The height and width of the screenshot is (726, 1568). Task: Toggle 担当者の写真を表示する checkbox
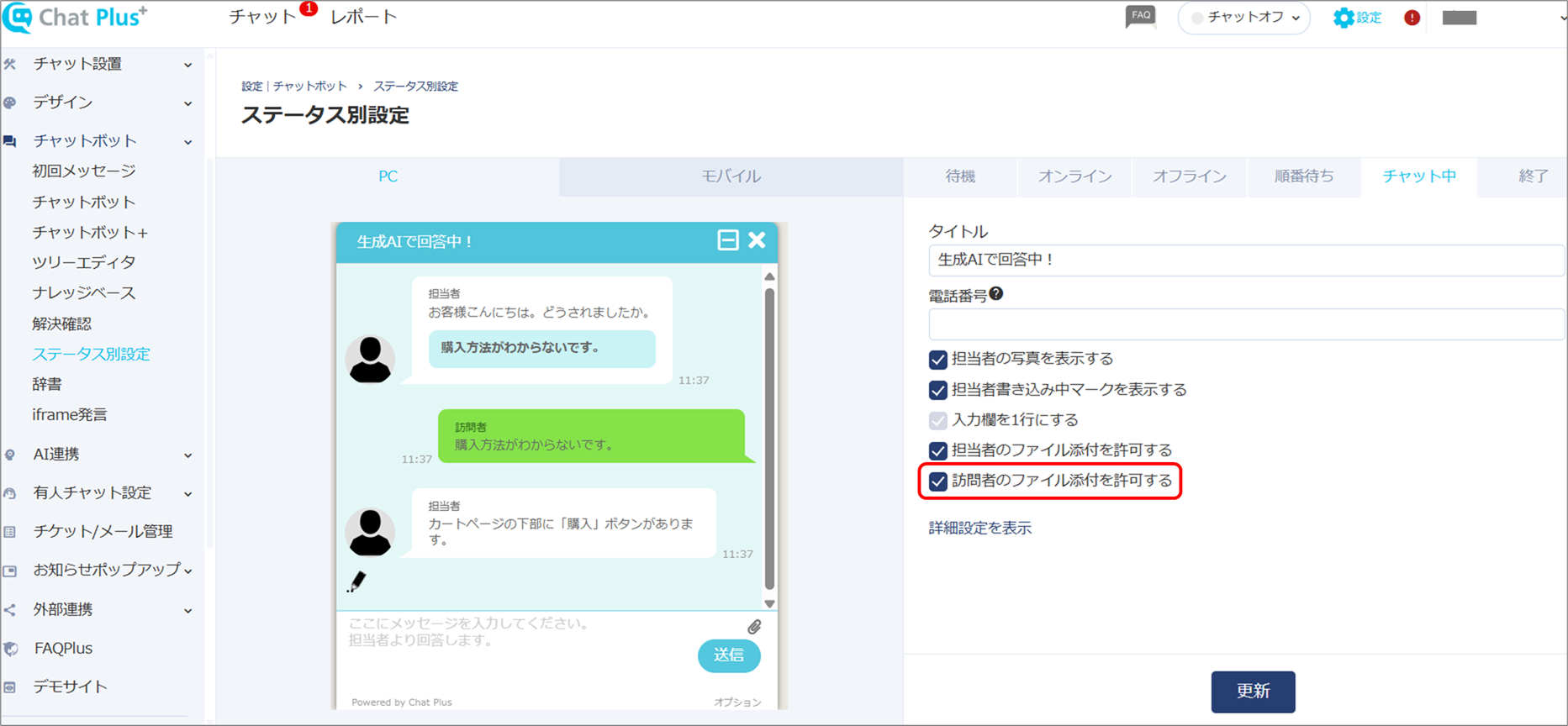click(938, 360)
